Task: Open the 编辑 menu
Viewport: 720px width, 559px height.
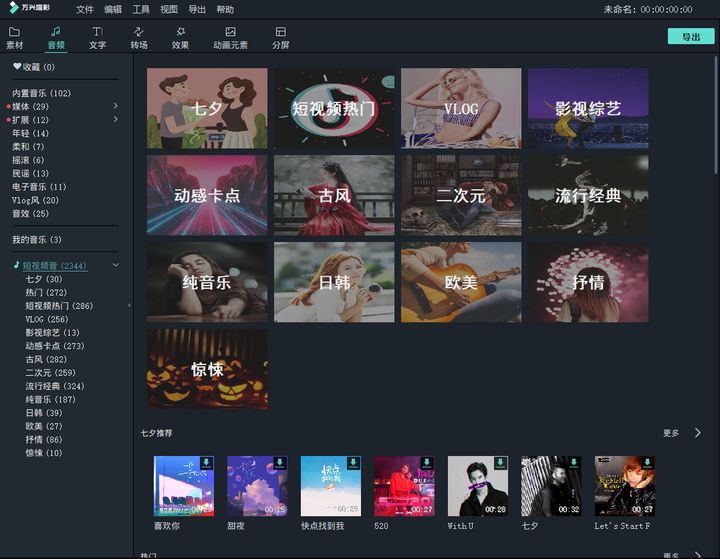Action: 112,9
